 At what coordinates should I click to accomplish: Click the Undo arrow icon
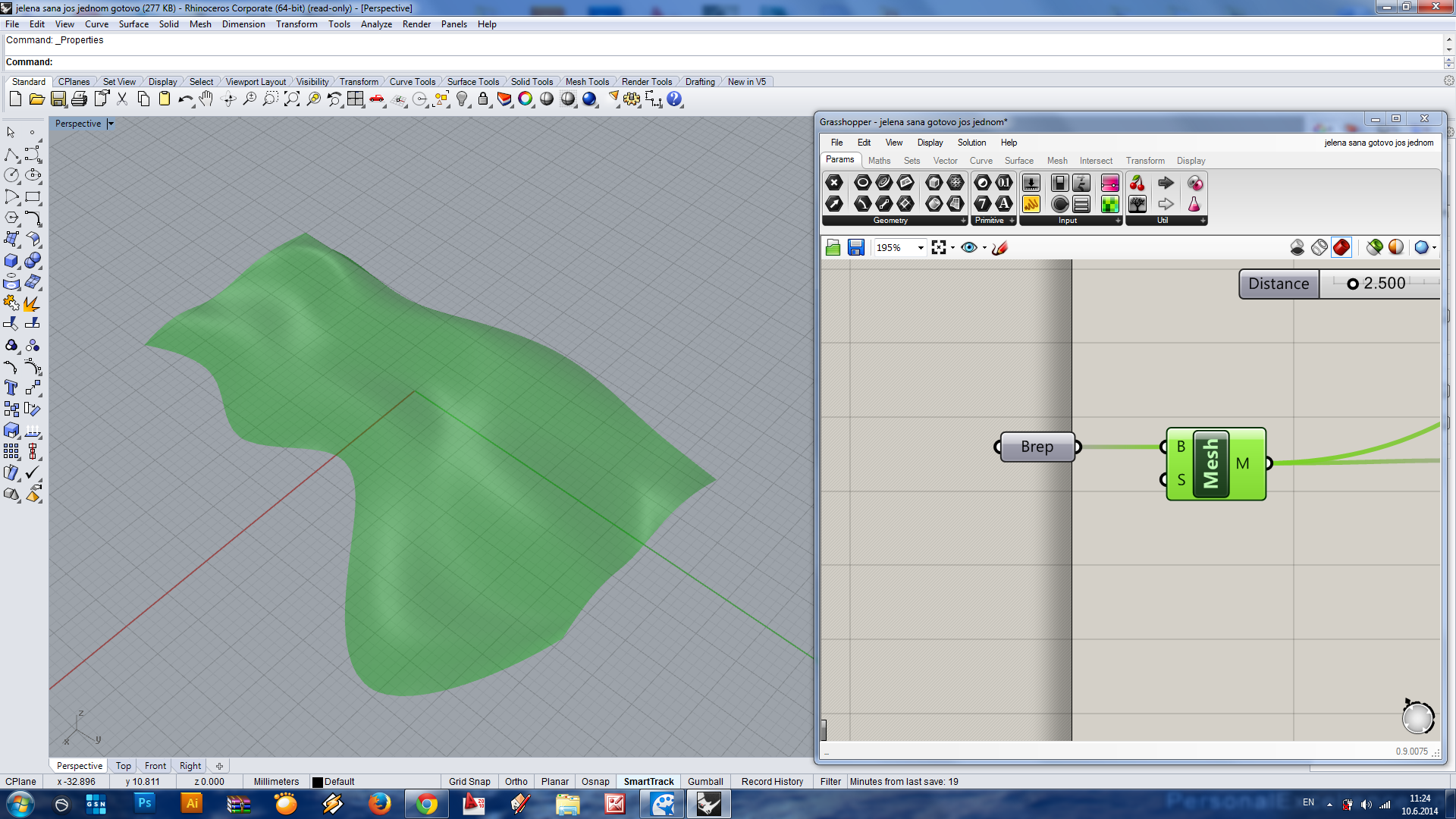coord(185,99)
